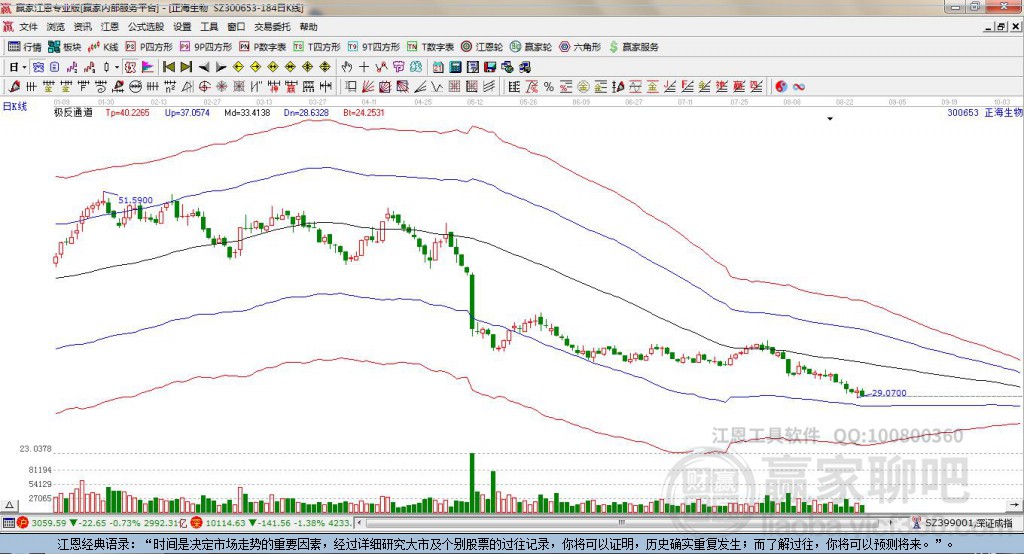The width and height of the screenshot is (1024, 554).
Task: Click the red 沪 Shanghai index icon
Action: [x=23, y=523]
